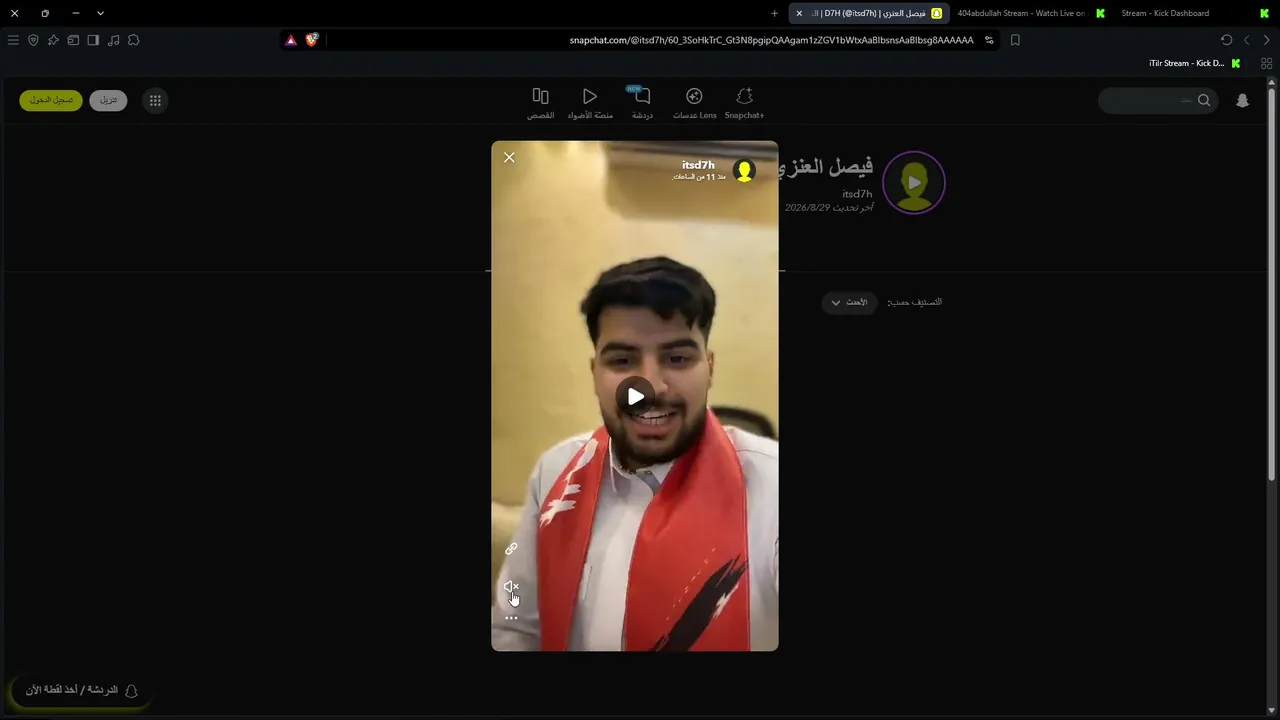Open the extensions puzzle icon
The height and width of the screenshot is (720, 1280).
(x=133, y=40)
